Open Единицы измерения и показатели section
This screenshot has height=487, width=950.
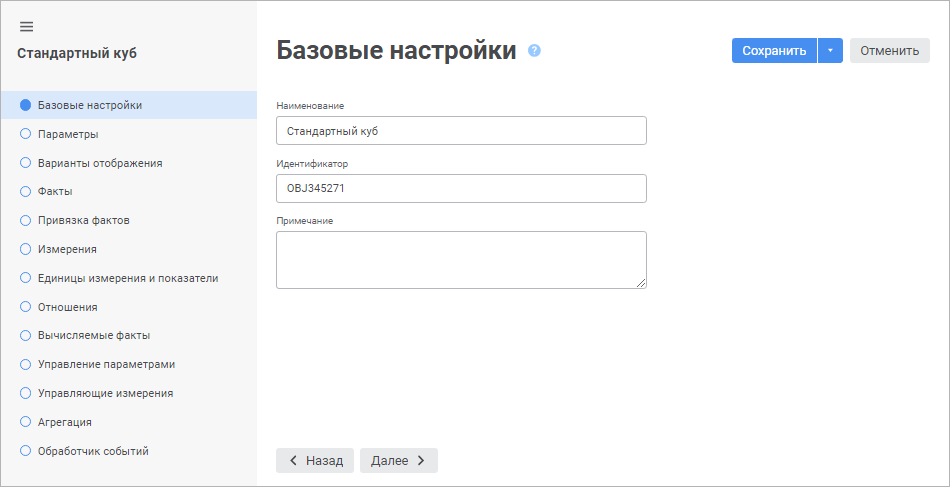pyautogui.click(x=127, y=278)
